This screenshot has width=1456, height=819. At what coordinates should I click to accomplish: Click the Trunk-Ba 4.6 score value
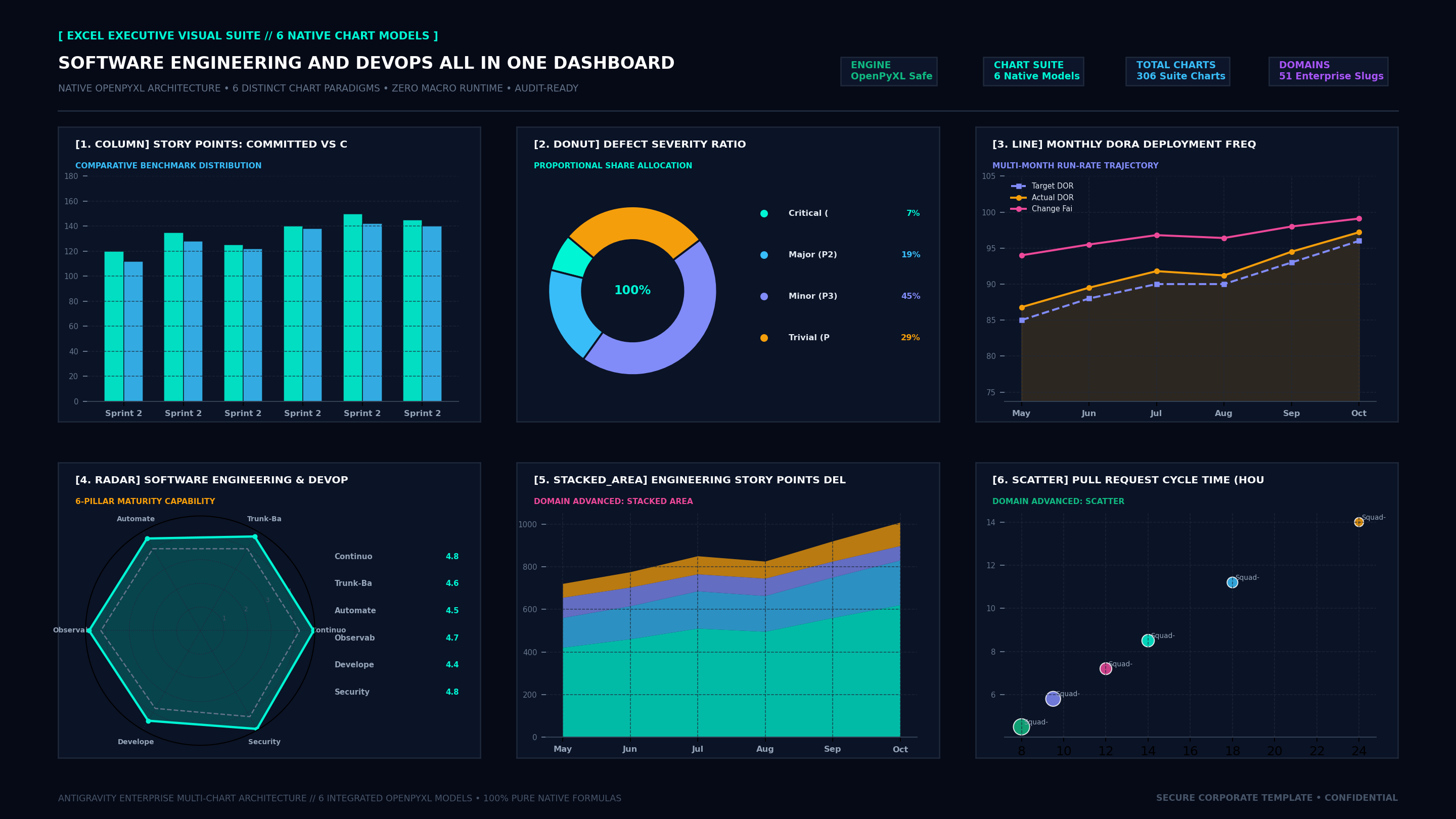click(x=452, y=583)
